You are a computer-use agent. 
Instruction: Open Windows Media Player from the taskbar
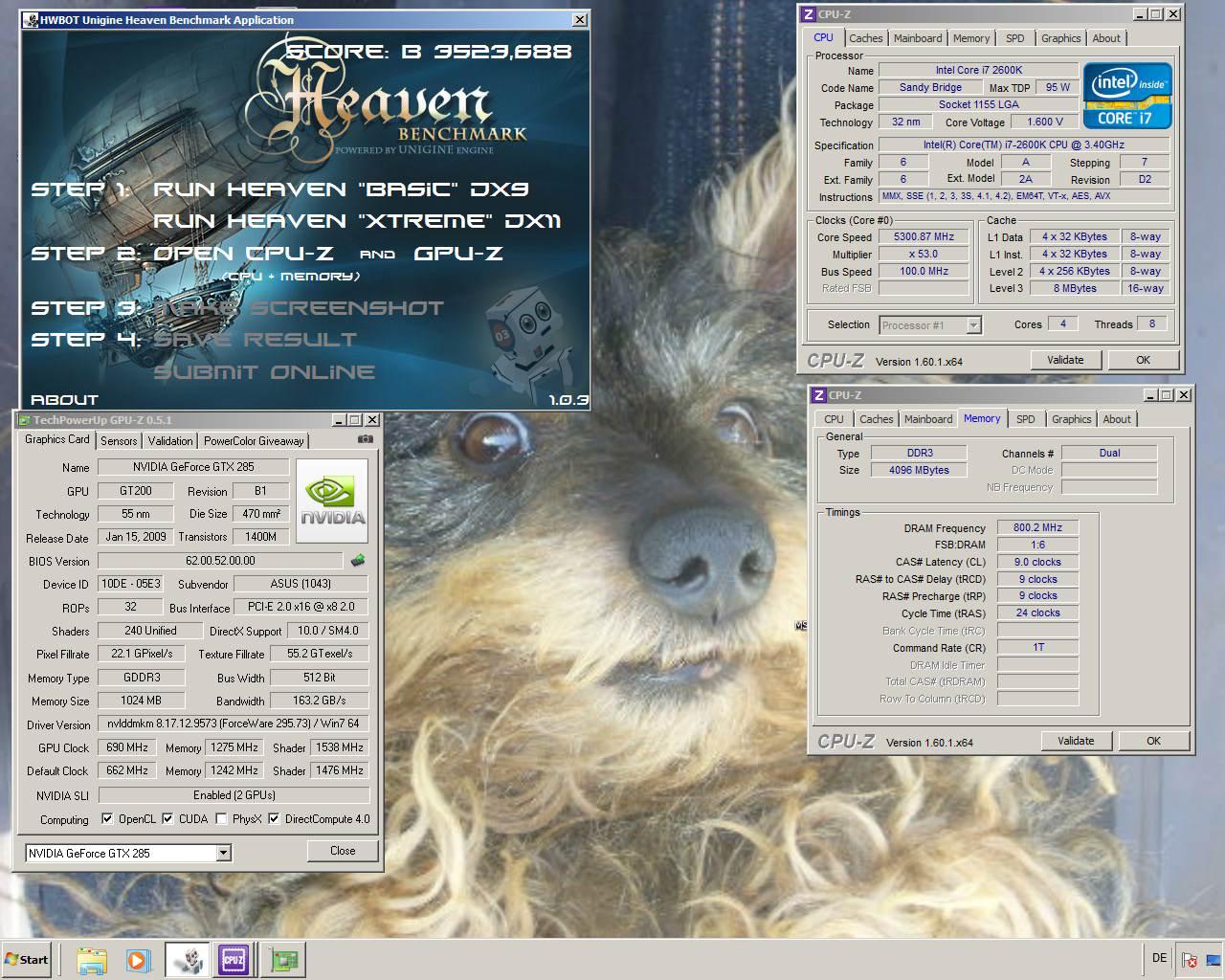pyautogui.click(x=138, y=959)
